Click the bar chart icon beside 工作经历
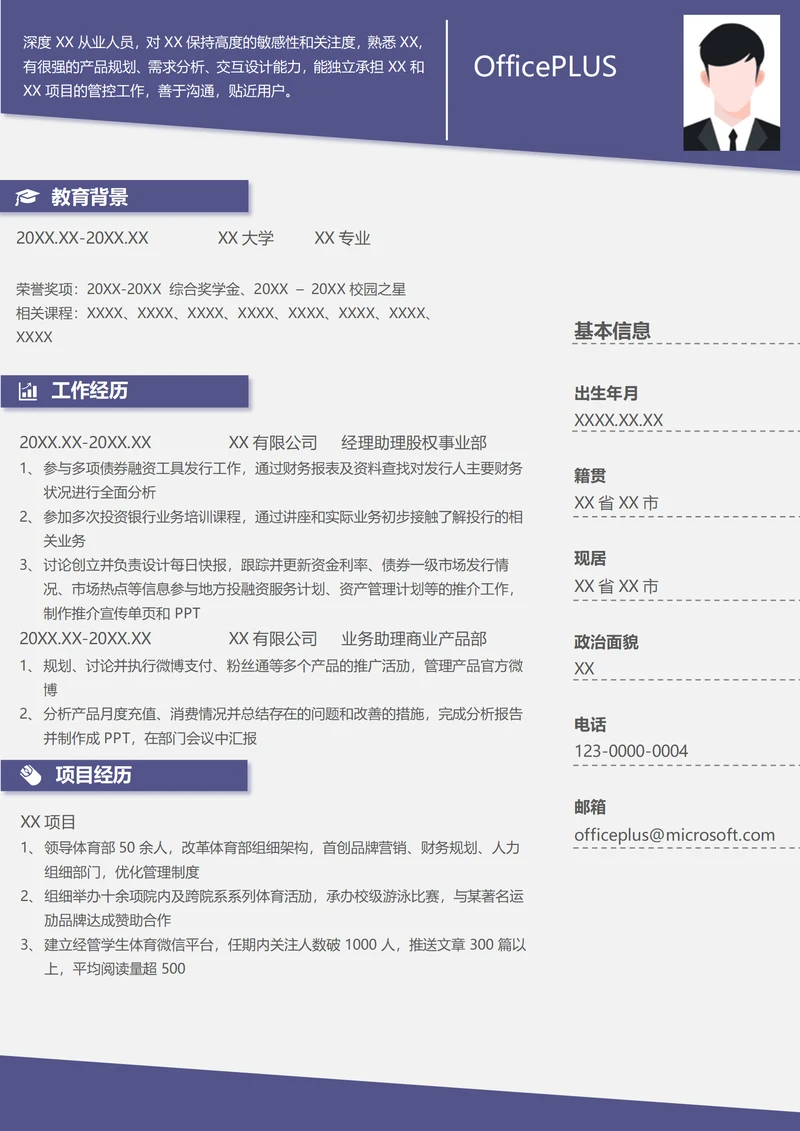Viewport: 800px width, 1131px height. (x=27, y=391)
